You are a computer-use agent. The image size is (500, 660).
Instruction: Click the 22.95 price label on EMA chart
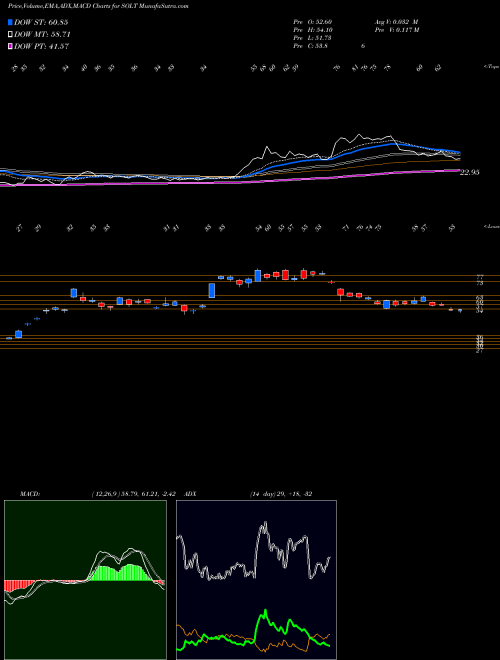[470, 172]
